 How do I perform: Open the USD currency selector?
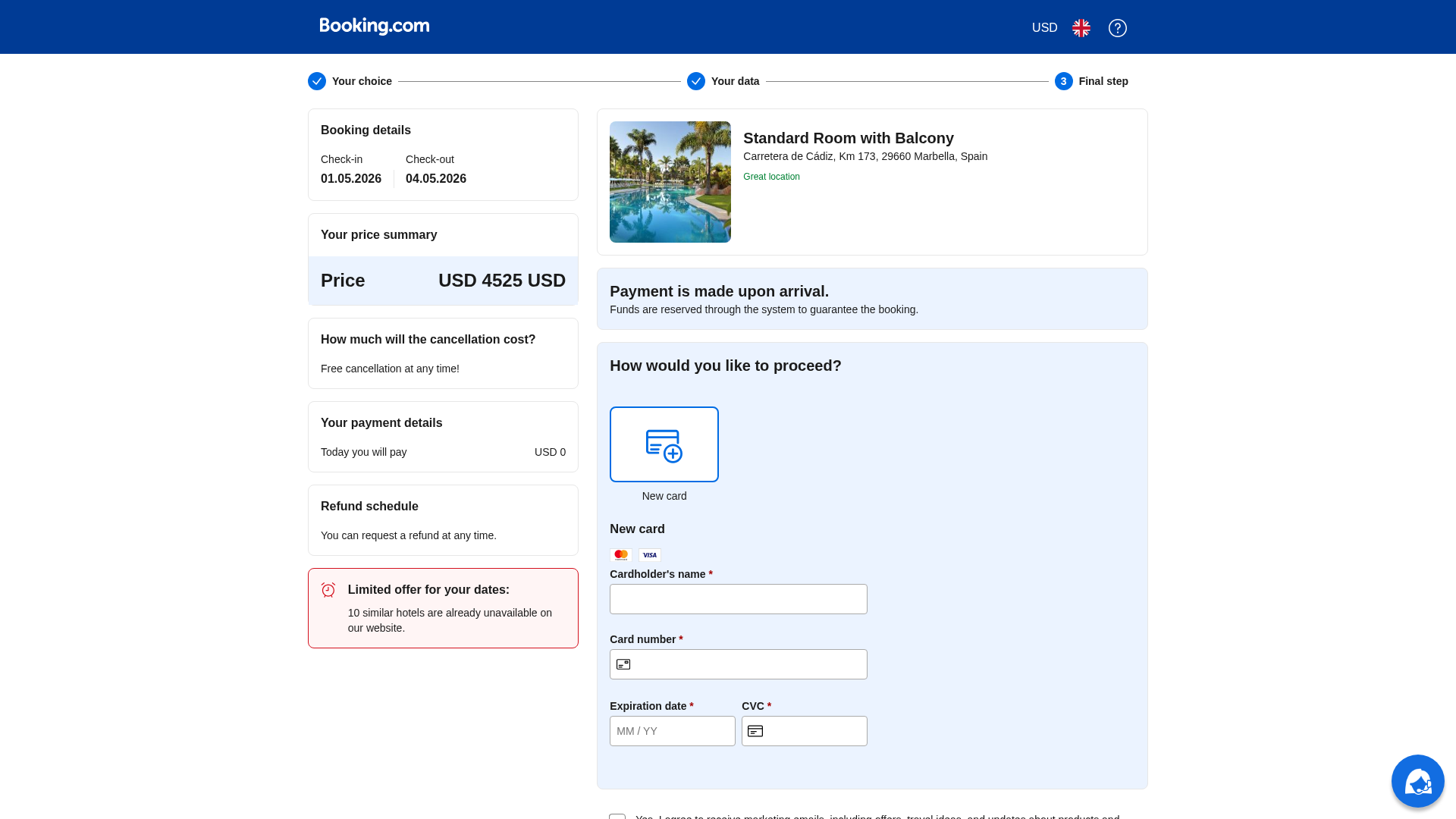[1043, 27]
